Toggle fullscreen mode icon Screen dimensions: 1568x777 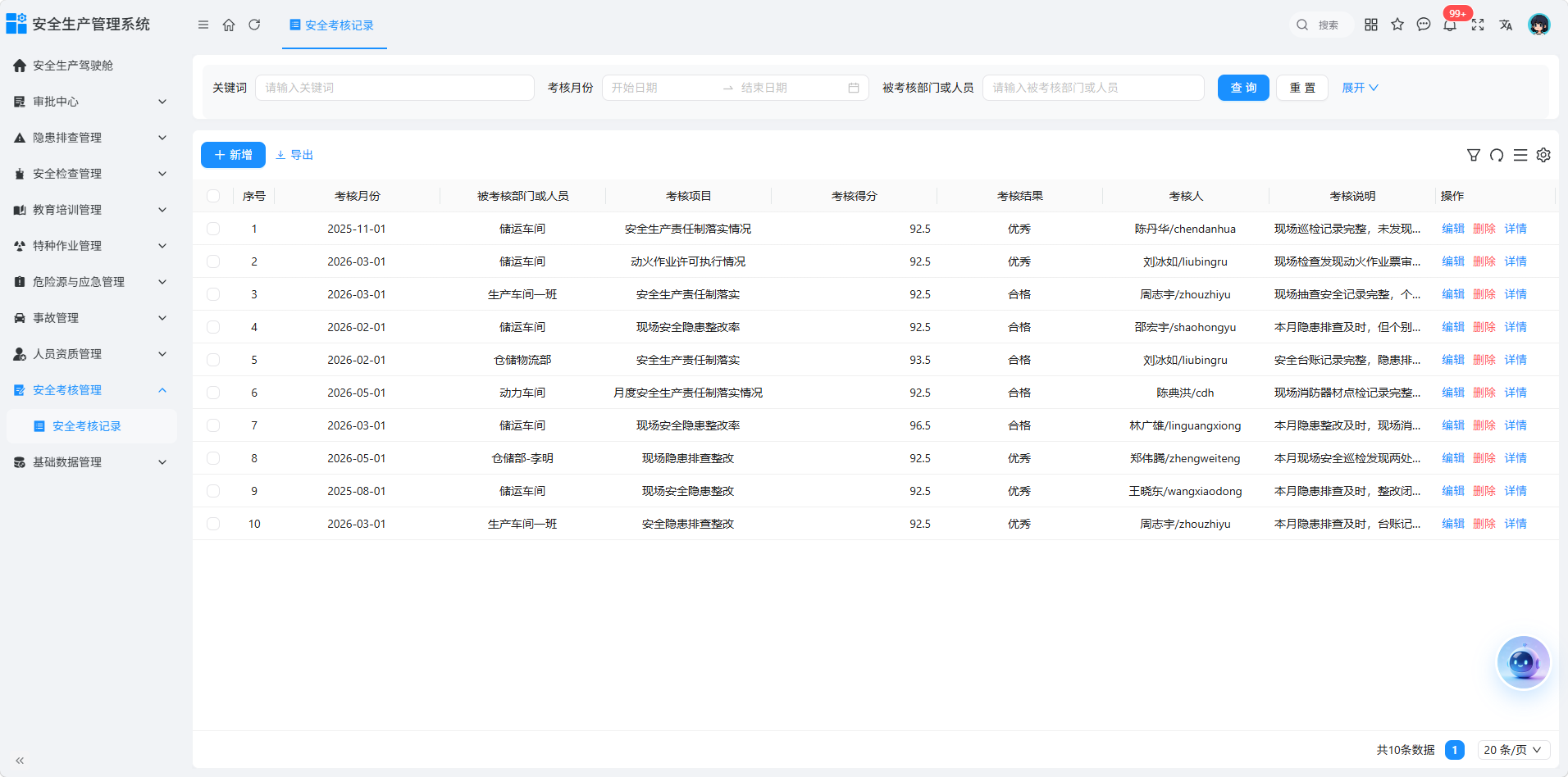pyautogui.click(x=1478, y=25)
